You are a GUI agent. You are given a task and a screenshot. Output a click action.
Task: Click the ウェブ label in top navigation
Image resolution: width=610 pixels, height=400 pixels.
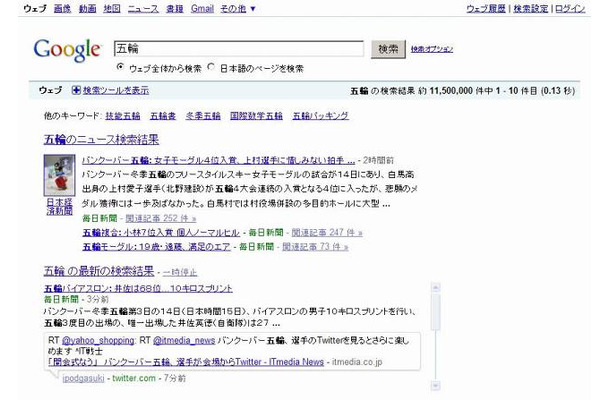coord(35,9)
